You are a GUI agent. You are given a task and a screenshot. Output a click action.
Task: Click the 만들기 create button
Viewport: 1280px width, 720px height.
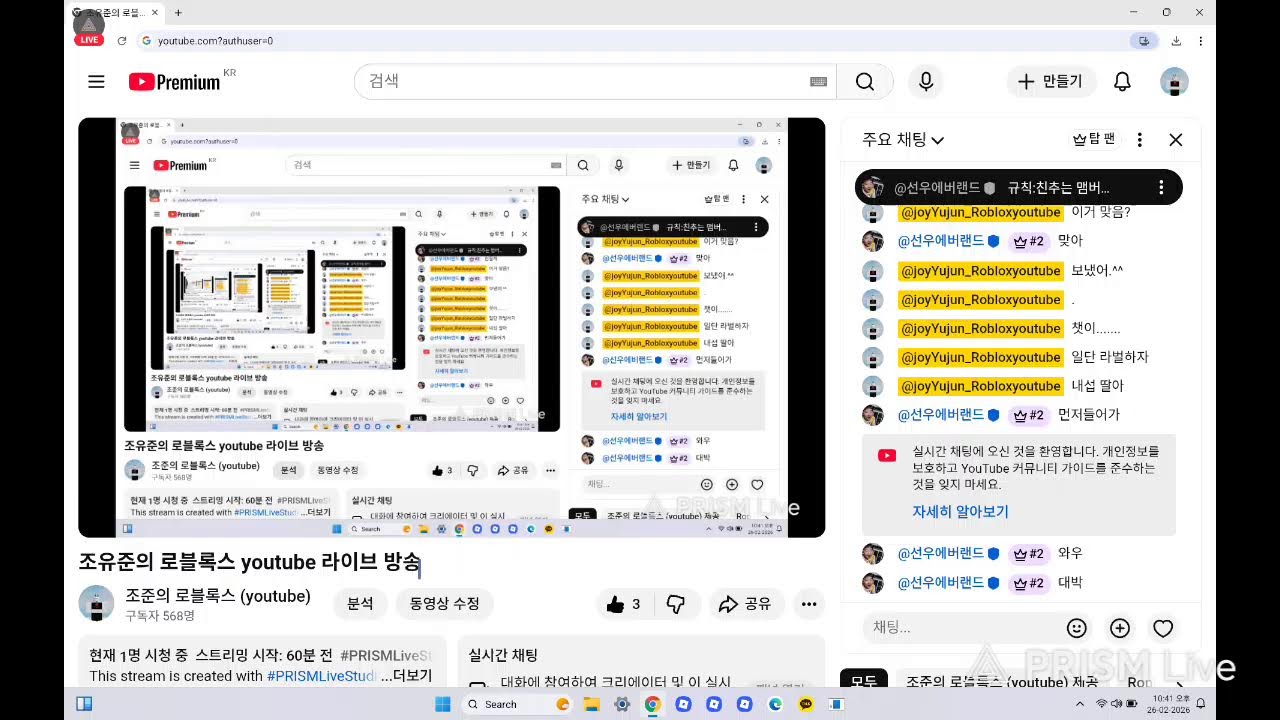pos(1050,82)
